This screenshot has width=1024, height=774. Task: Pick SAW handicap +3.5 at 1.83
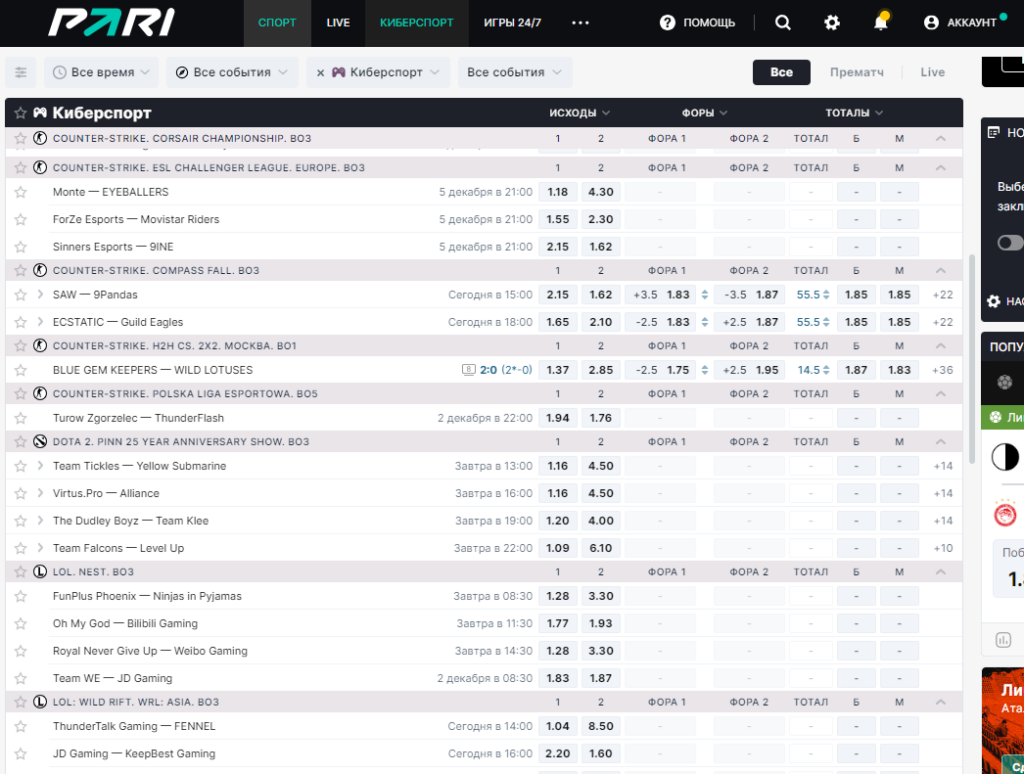pyautogui.click(x=661, y=295)
